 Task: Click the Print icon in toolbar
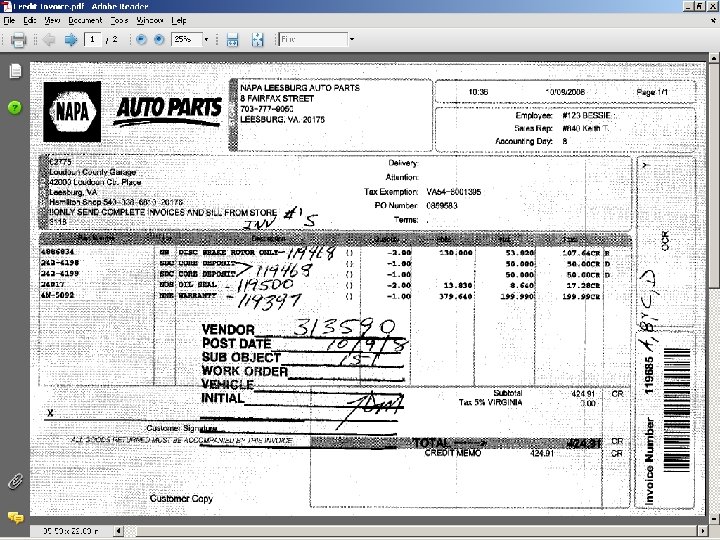18,40
